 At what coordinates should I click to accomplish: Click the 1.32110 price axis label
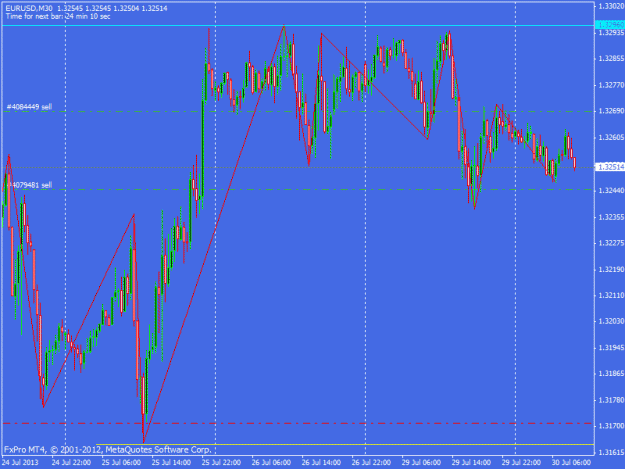(611, 295)
